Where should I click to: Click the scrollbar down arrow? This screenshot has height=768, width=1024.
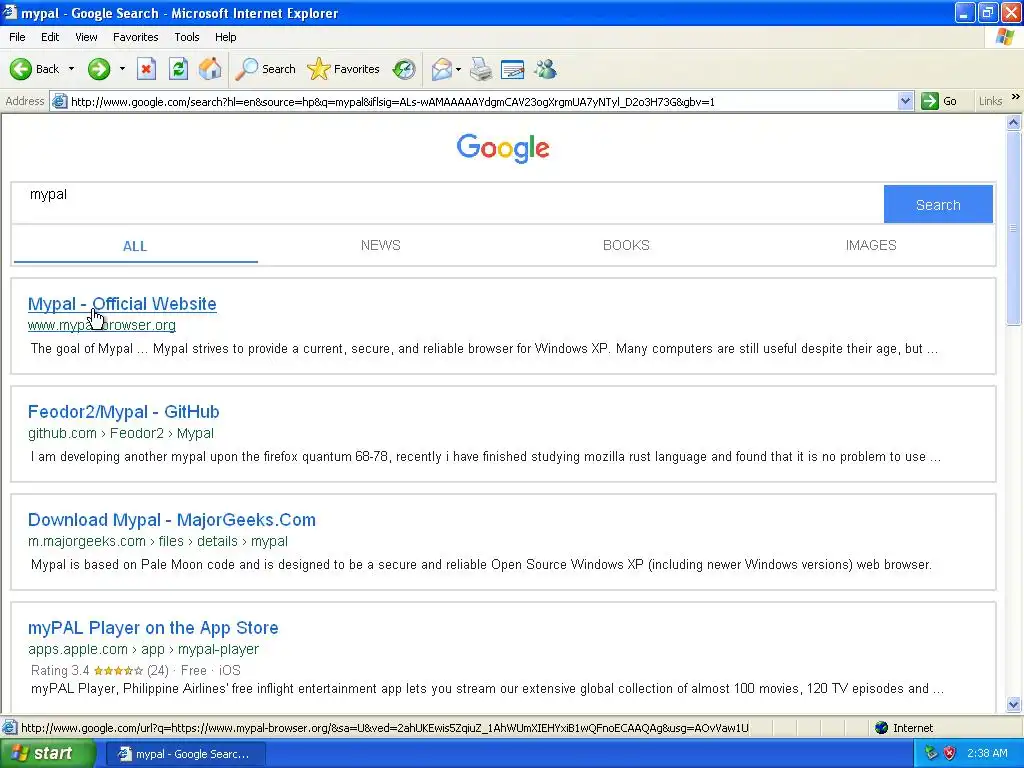click(1014, 704)
